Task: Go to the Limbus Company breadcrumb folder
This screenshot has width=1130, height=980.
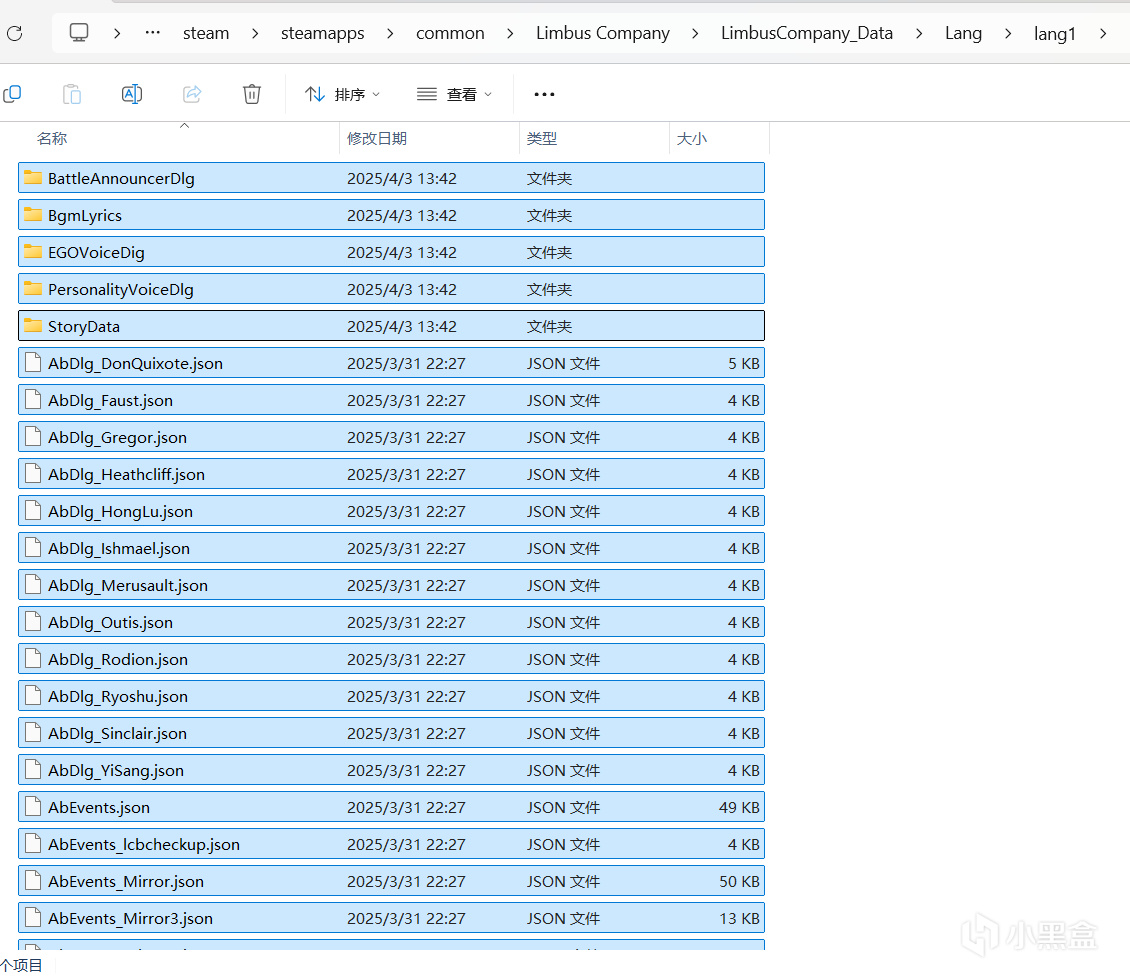Action: coord(603,33)
